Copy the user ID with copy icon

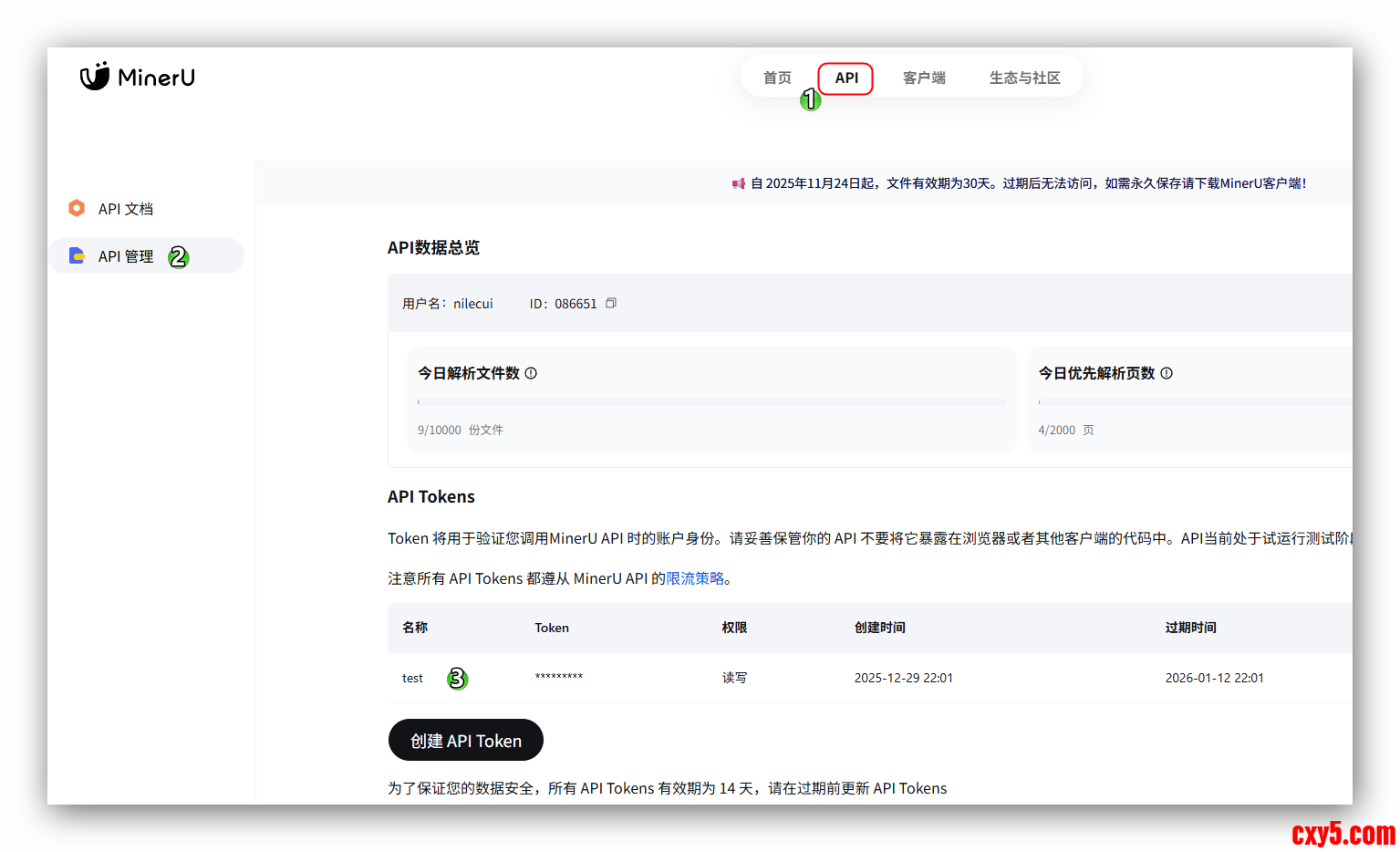pyautogui.click(x=611, y=303)
